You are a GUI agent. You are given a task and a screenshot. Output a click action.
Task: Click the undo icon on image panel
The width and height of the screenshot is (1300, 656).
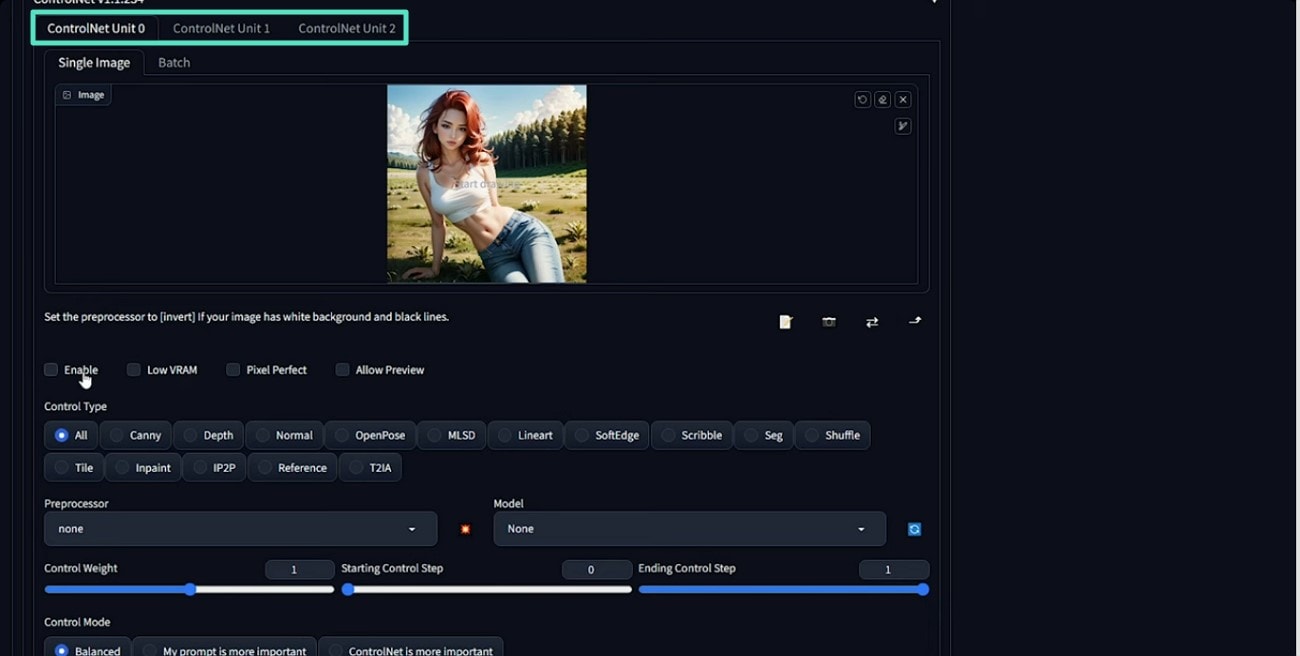point(862,99)
